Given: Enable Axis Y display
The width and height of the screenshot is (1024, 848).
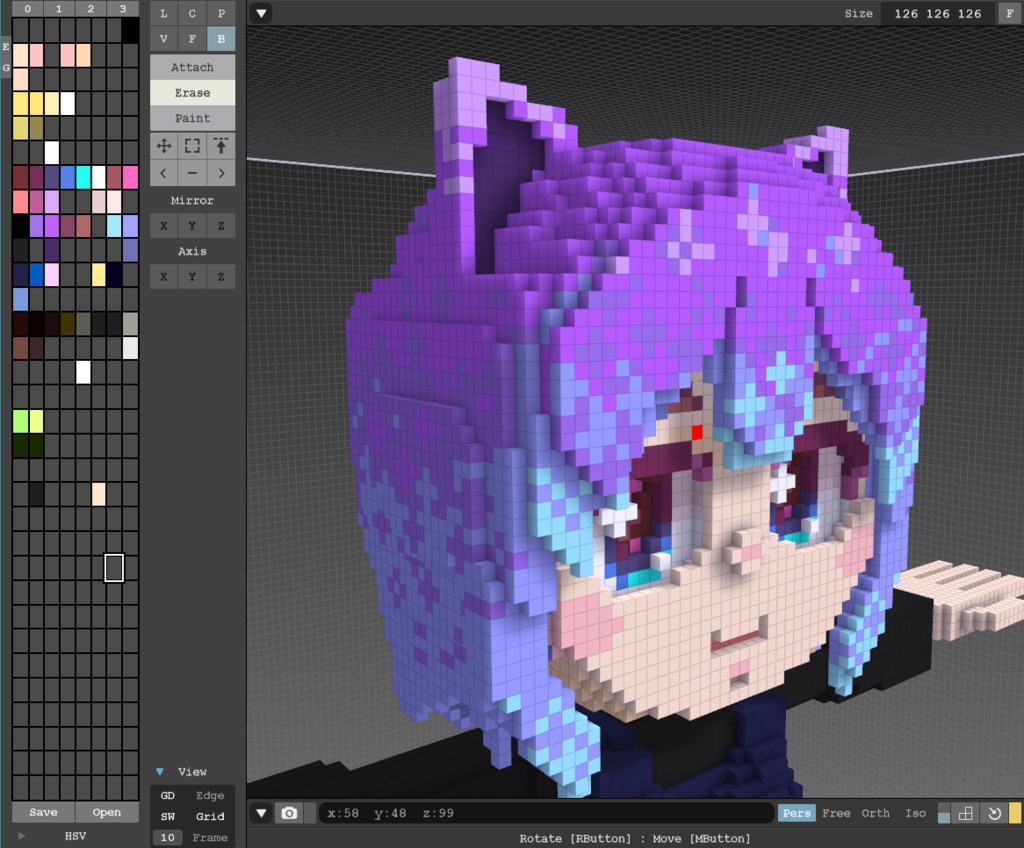Looking at the screenshot, I should (191, 276).
